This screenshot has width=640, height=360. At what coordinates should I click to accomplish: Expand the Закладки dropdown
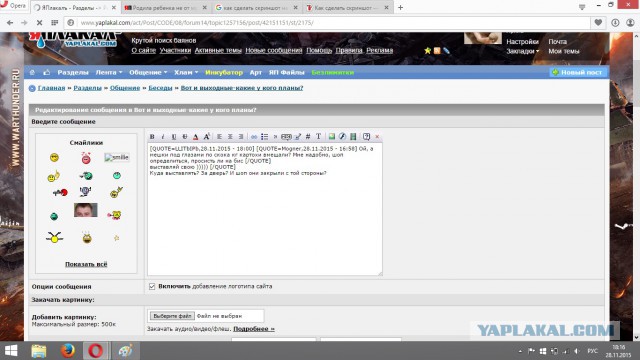523,51
